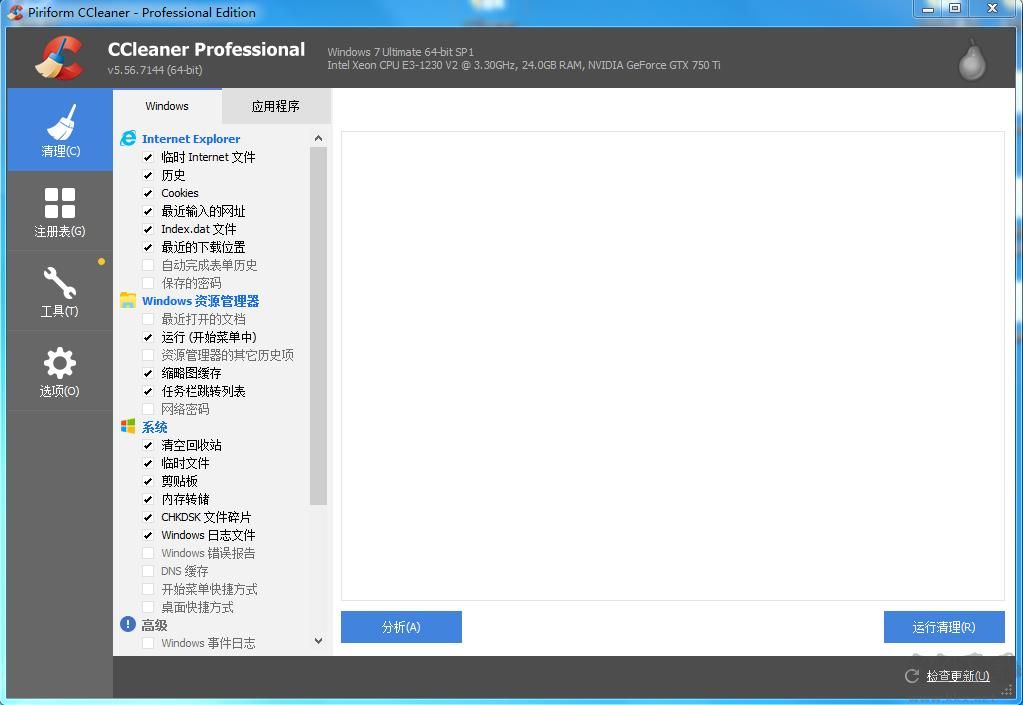The image size is (1023, 705).
Task: Click the exclamation icon next to 高级
Action: (x=129, y=624)
